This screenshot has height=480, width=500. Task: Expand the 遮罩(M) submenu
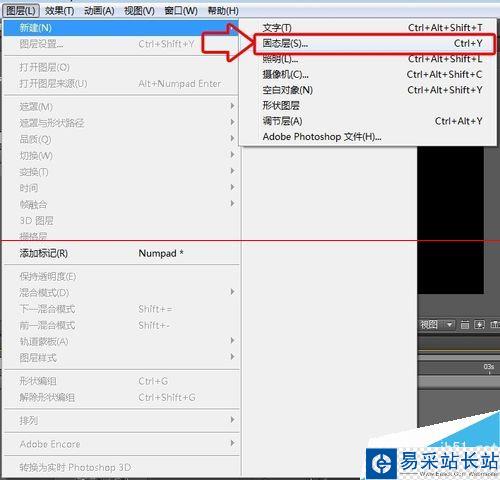121,107
